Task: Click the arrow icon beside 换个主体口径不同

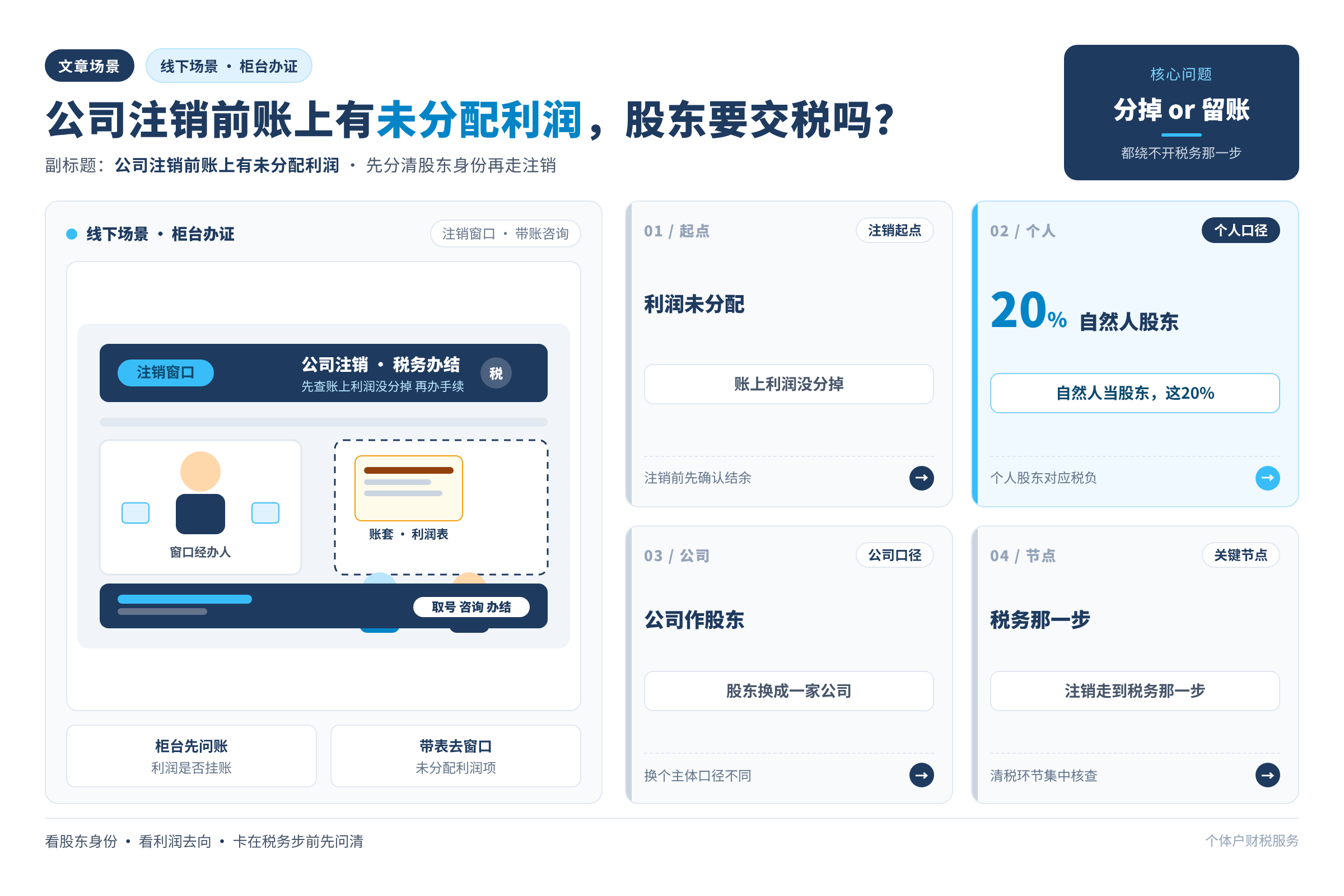Action: pyautogui.click(x=921, y=775)
